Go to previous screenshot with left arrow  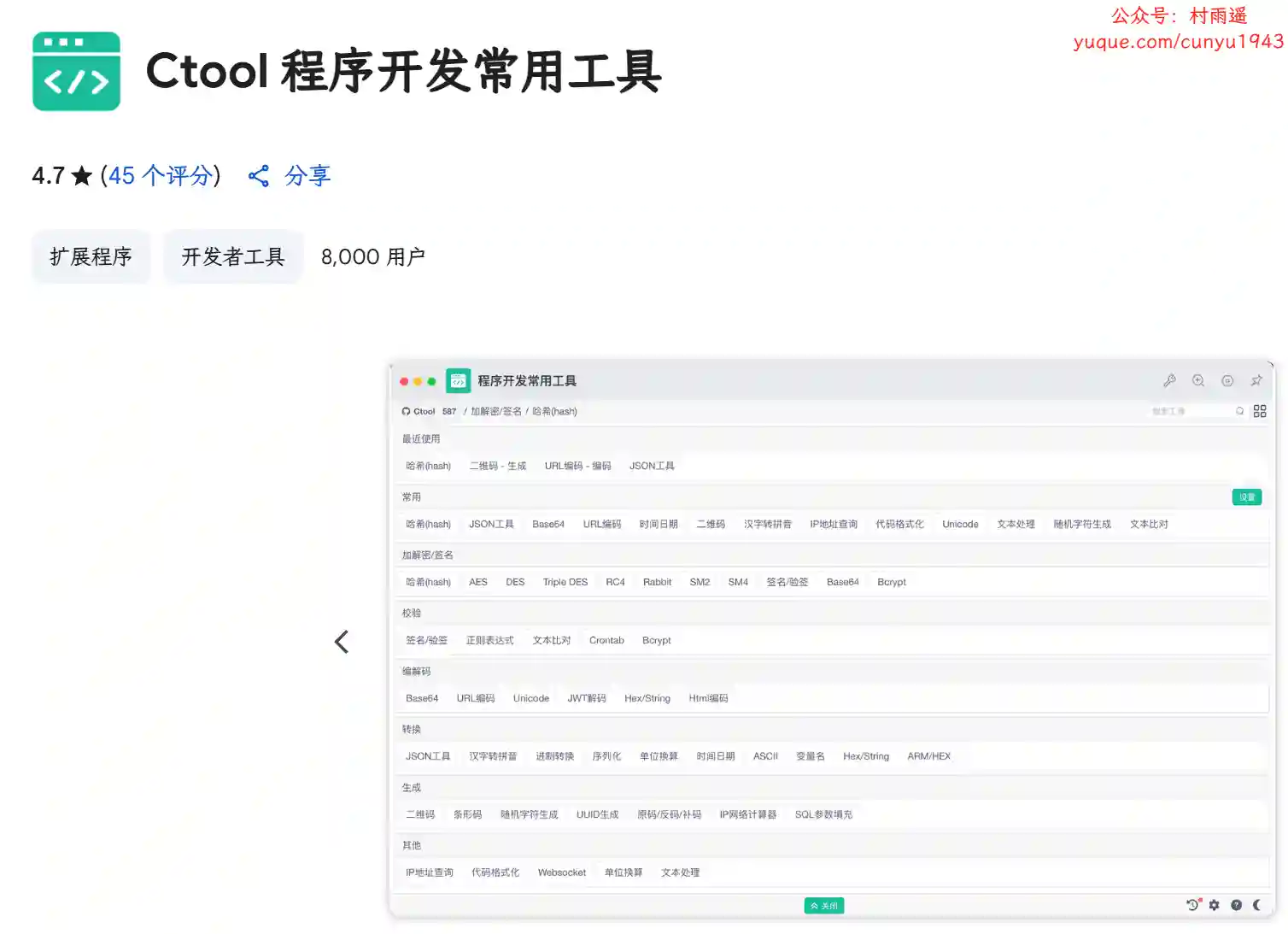[342, 642]
